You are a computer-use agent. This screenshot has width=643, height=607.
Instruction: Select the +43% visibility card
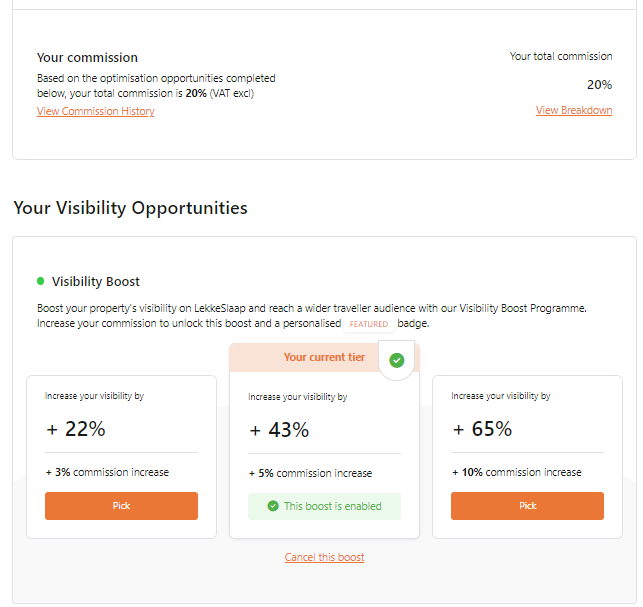pyautogui.click(x=324, y=455)
